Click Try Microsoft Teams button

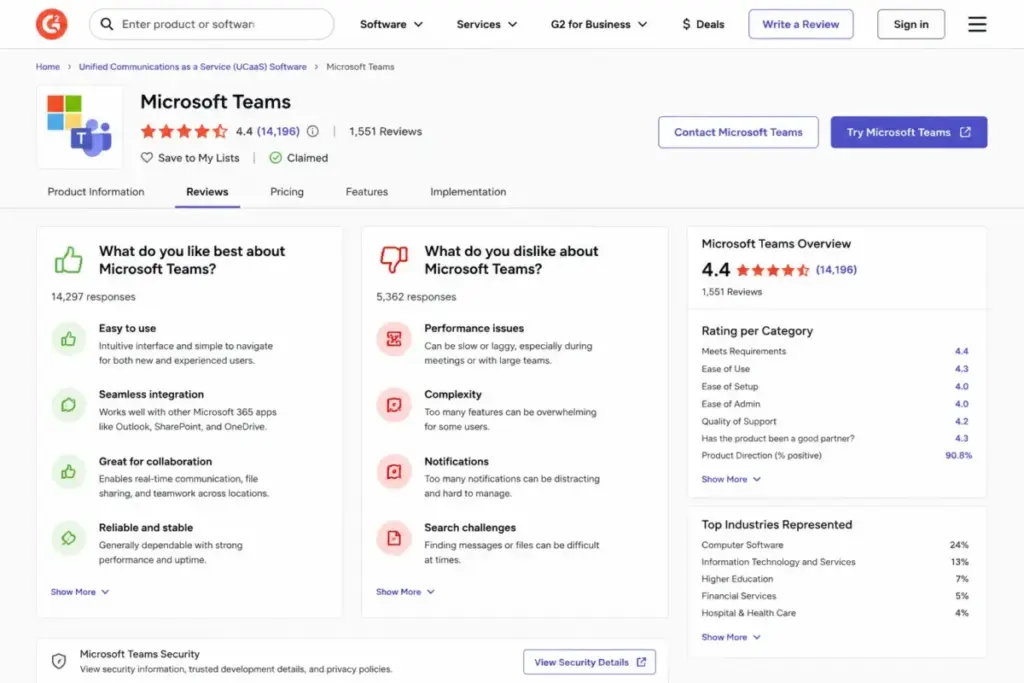[908, 132]
